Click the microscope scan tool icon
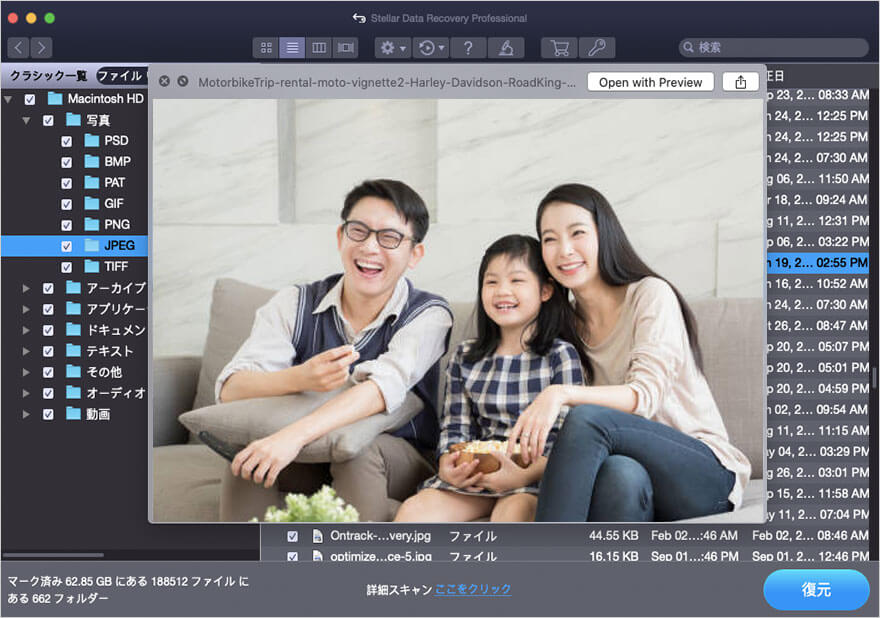The image size is (880, 618). 507,47
